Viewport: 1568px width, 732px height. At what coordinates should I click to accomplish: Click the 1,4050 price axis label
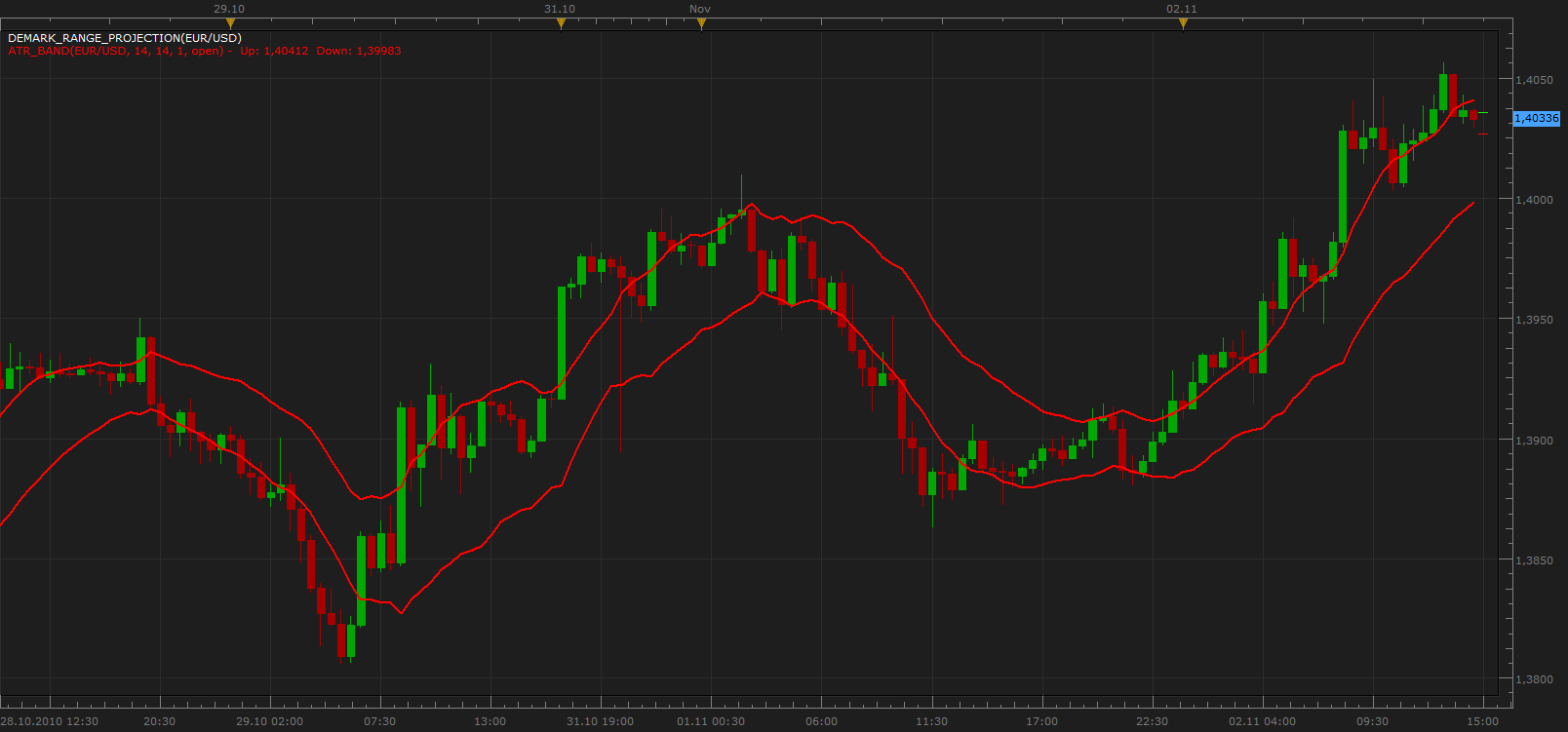pyautogui.click(x=1534, y=80)
